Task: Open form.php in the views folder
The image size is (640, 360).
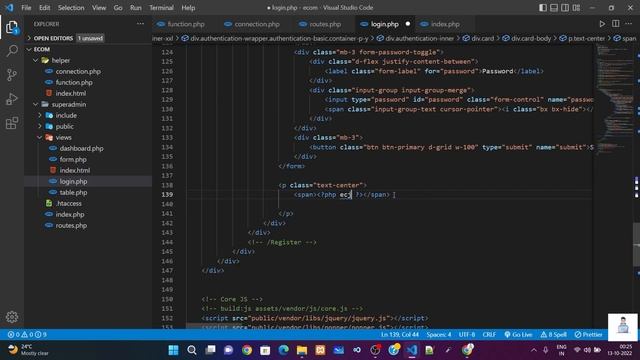Action: pyautogui.click(x=73, y=160)
